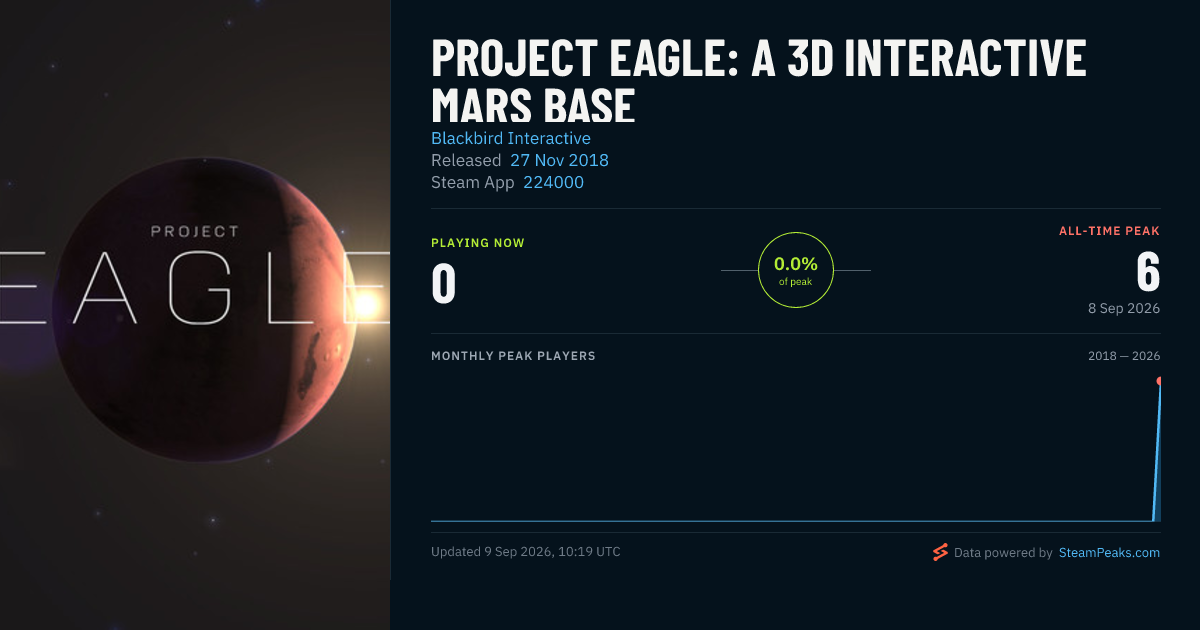Click the 8 Sep 2026 peak date
Viewport: 1200px width, 630px height.
click(x=1124, y=308)
